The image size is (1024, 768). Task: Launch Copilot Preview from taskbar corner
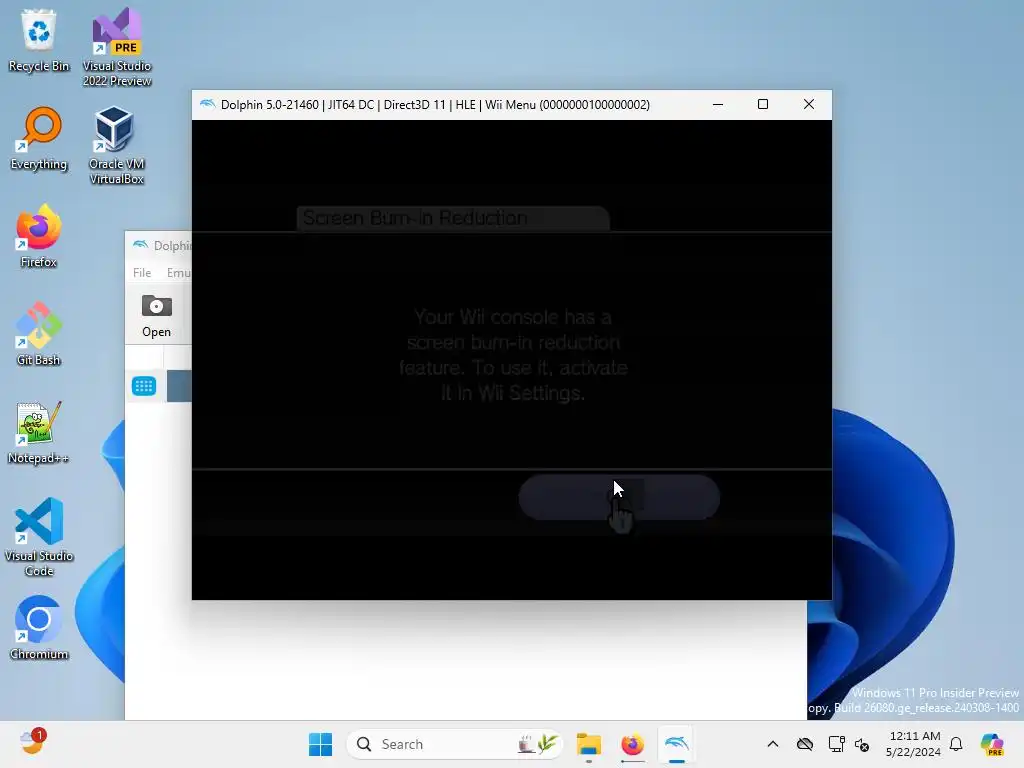pyautogui.click(x=992, y=744)
